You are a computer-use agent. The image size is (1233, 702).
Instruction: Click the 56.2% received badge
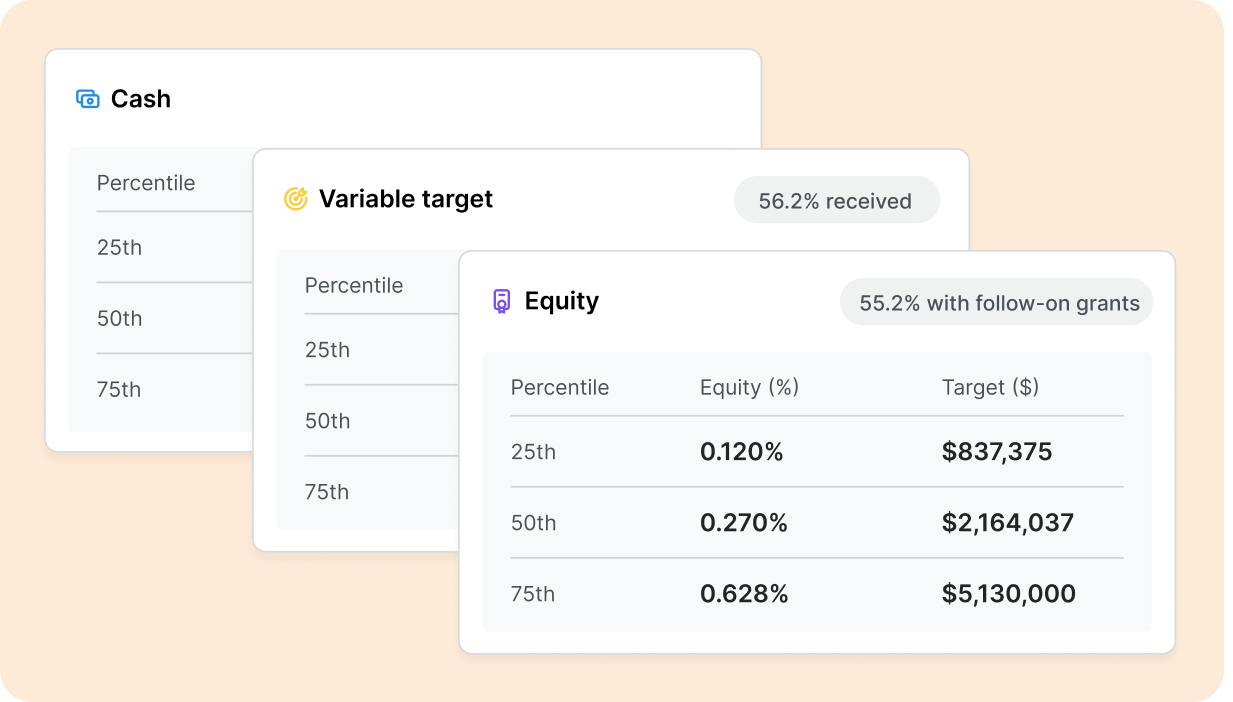point(837,200)
